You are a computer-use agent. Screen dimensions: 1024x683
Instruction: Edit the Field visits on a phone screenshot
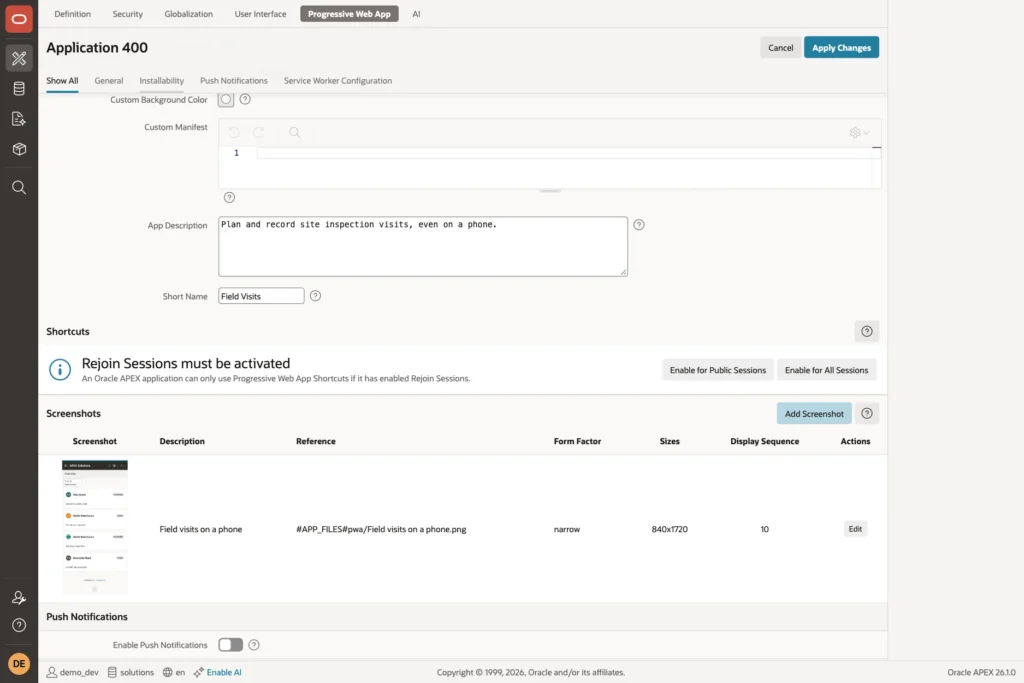coord(856,529)
